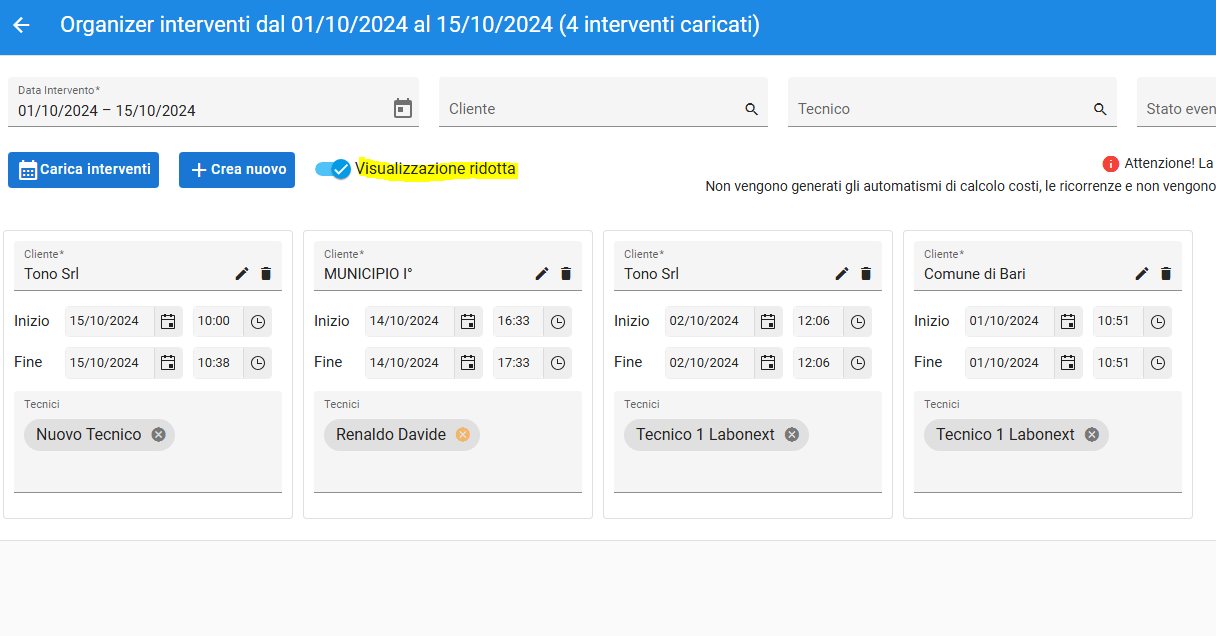Click the Organizer interventi header title
Image resolution: width=1216 pixels, height=636 pixels.
tap(410, 25)
